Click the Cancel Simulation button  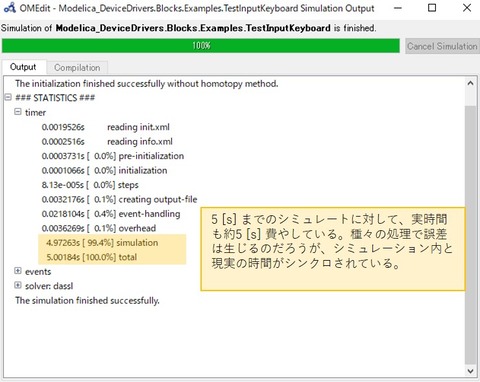pos(442,46)
